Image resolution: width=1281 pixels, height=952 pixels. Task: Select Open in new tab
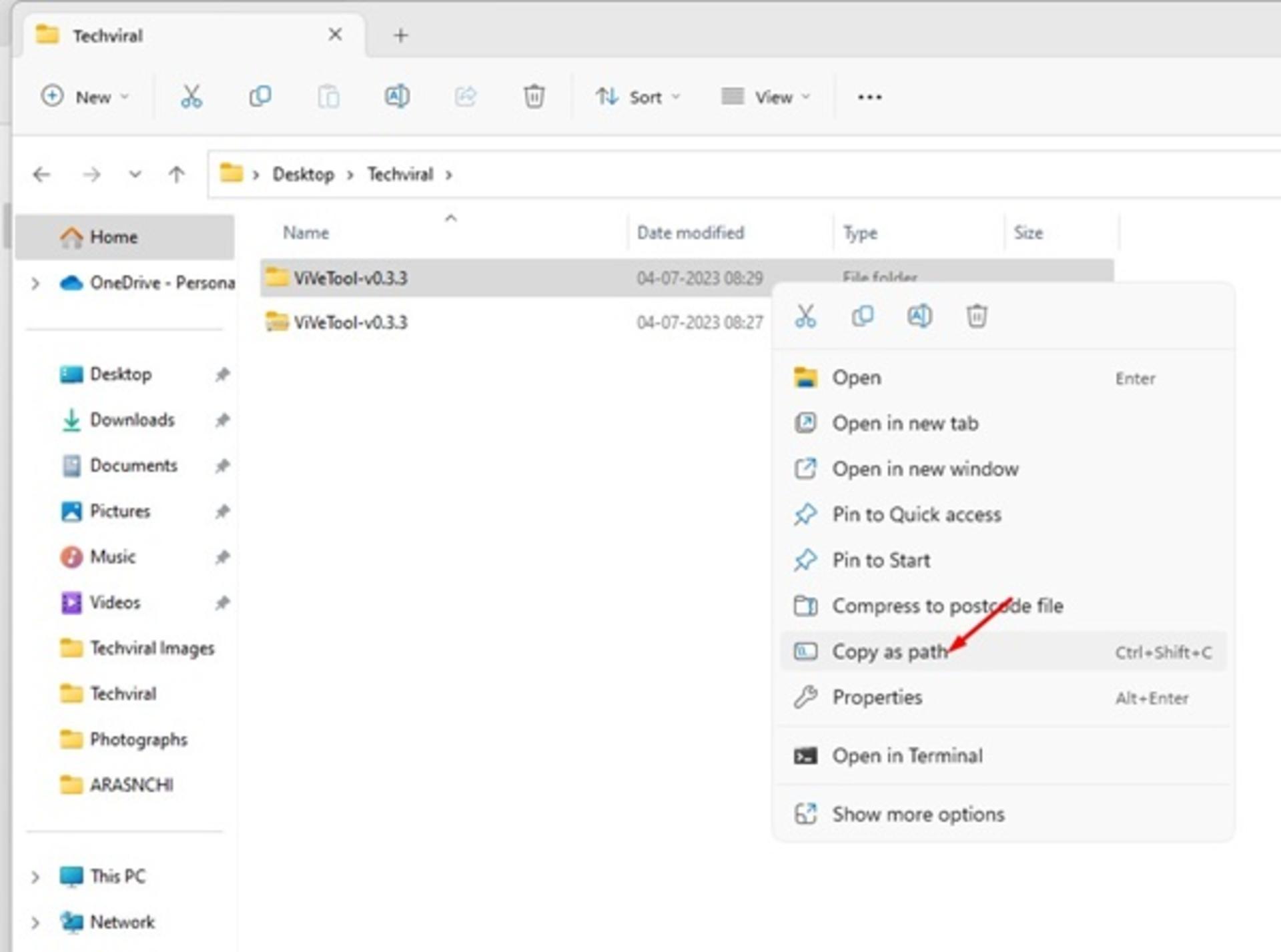(x=1003, y=424)
